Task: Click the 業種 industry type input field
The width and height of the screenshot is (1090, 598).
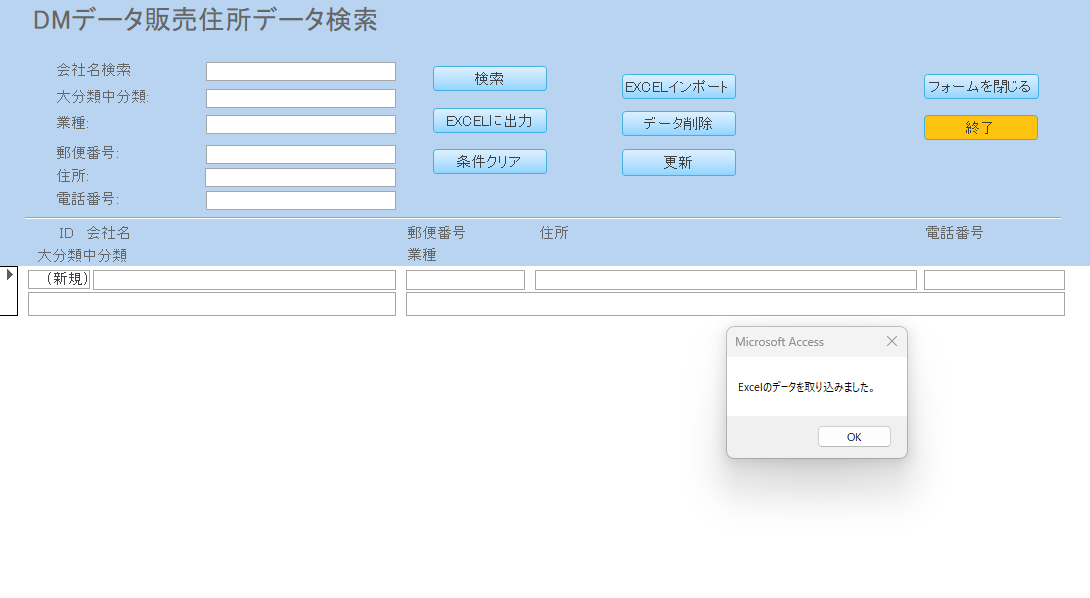Action: pyautogui.click(x=300, y=124)
